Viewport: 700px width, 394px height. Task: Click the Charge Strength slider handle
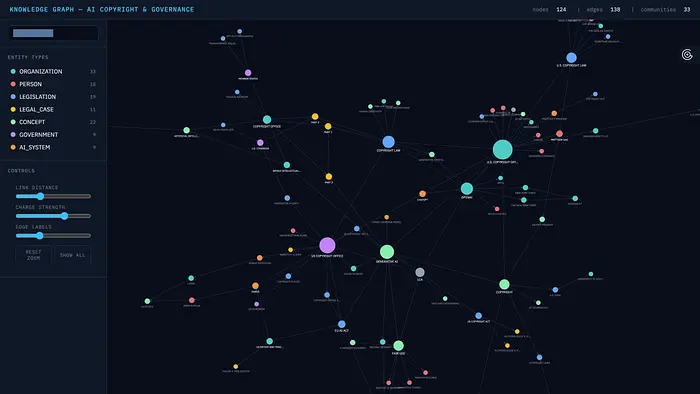(64, 216)
